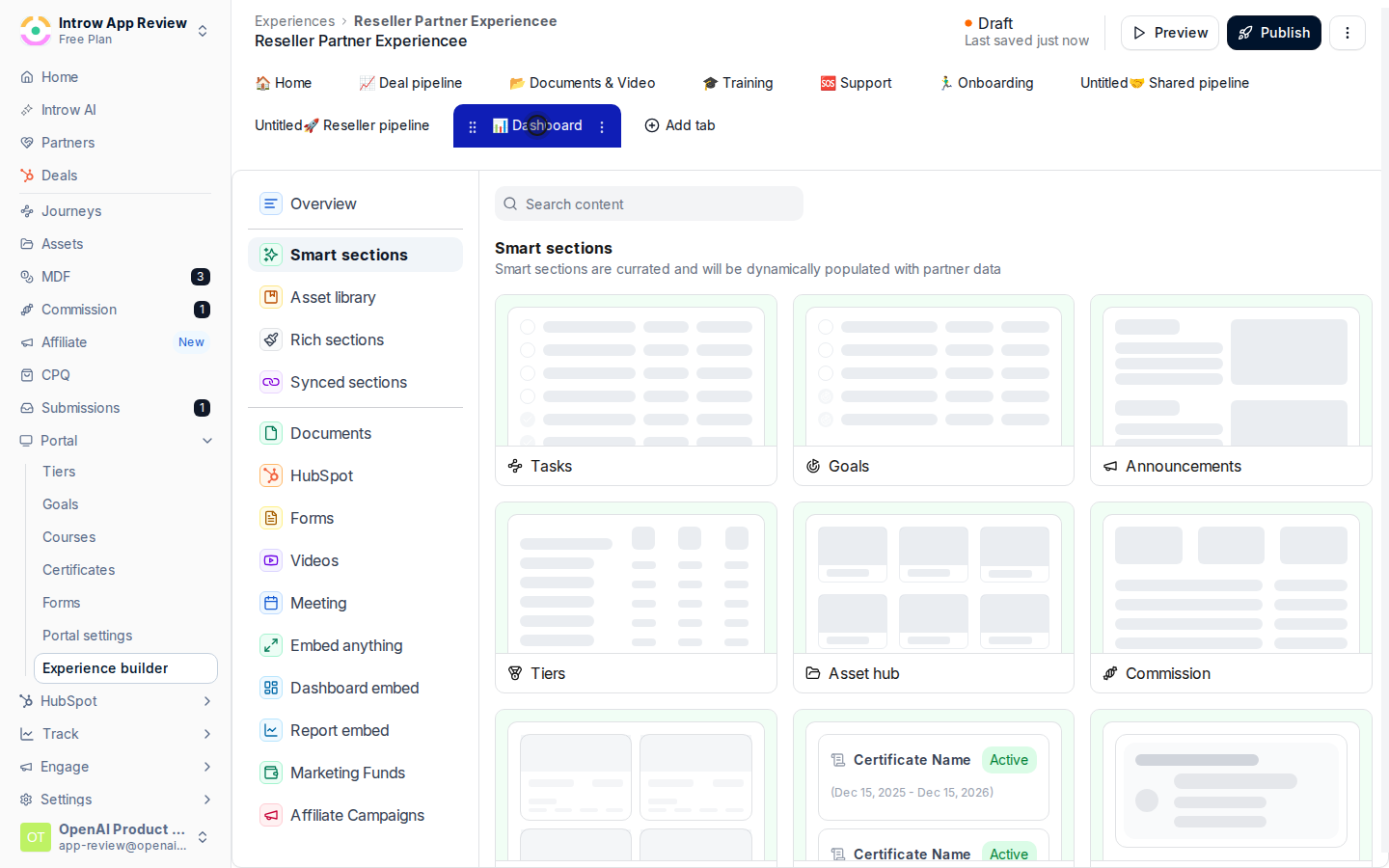Open Experience builder in sidebar

(x=125, y=668)
